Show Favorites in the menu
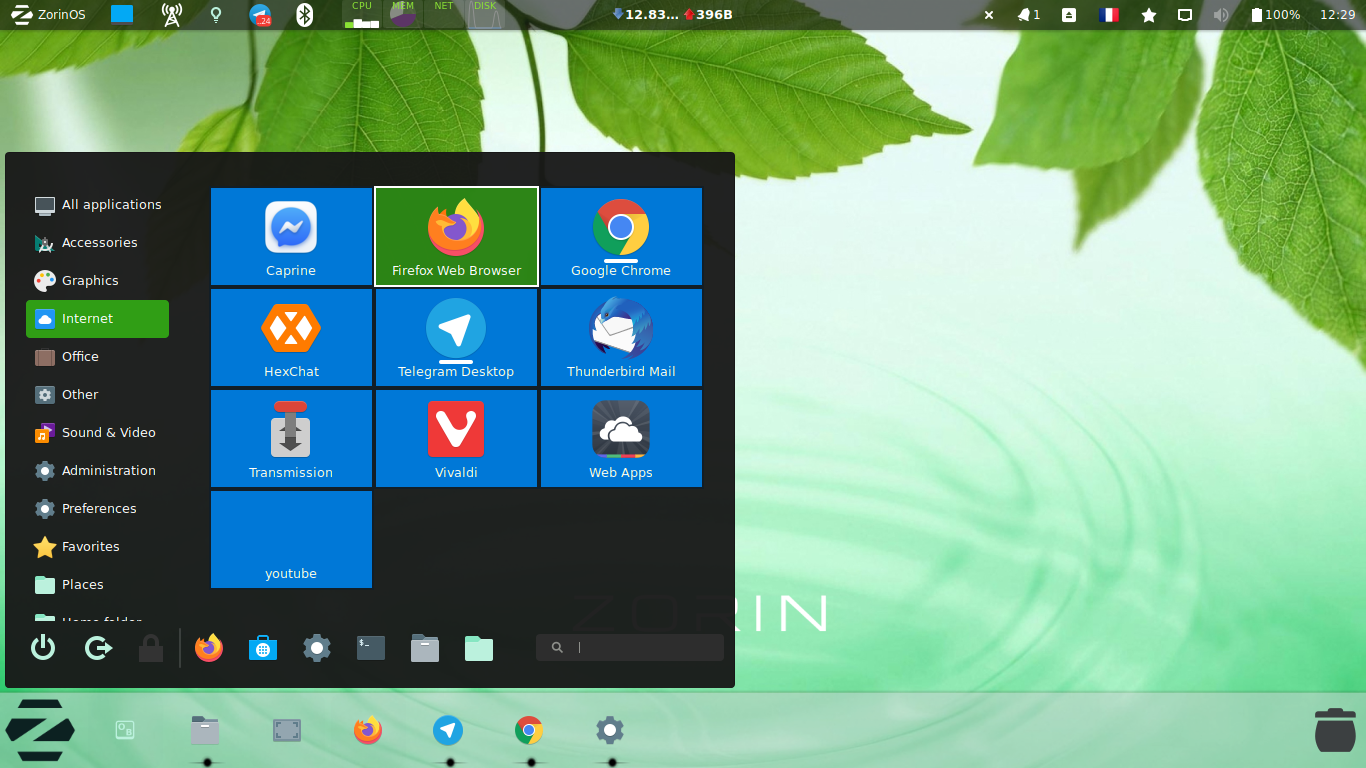Image resolution: width=1366 pixels, height=768 pixels. tap(97, 547)
